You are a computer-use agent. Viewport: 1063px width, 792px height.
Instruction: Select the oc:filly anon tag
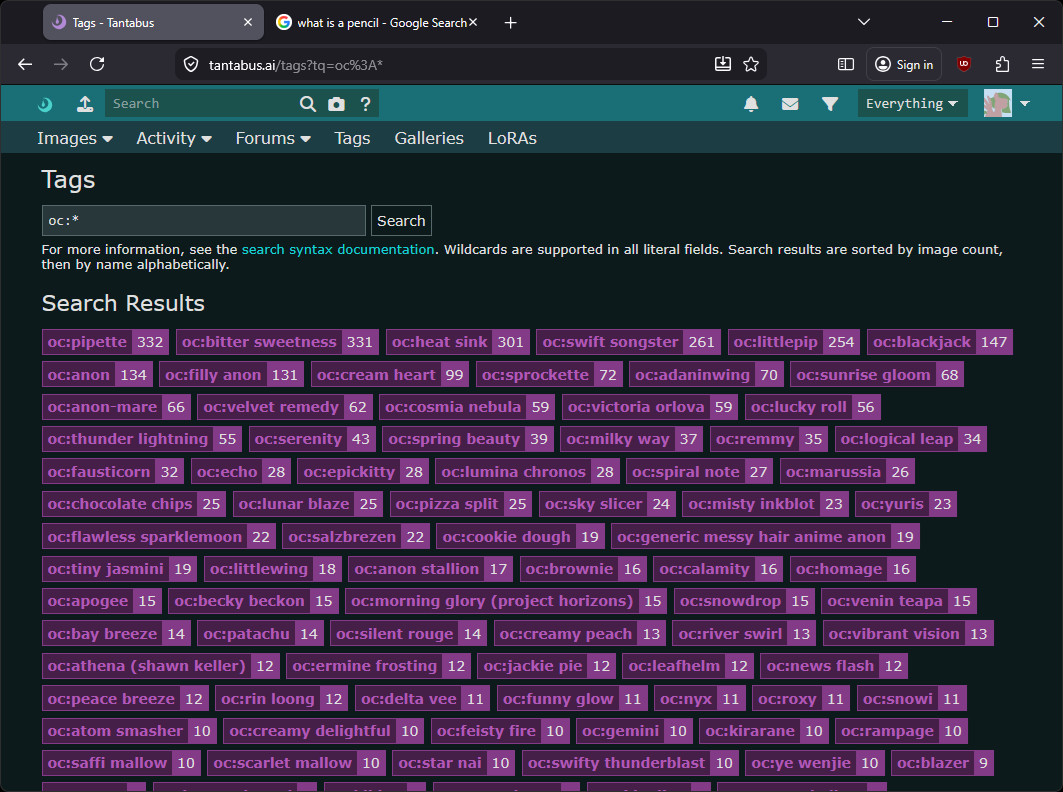coord(231,374)
